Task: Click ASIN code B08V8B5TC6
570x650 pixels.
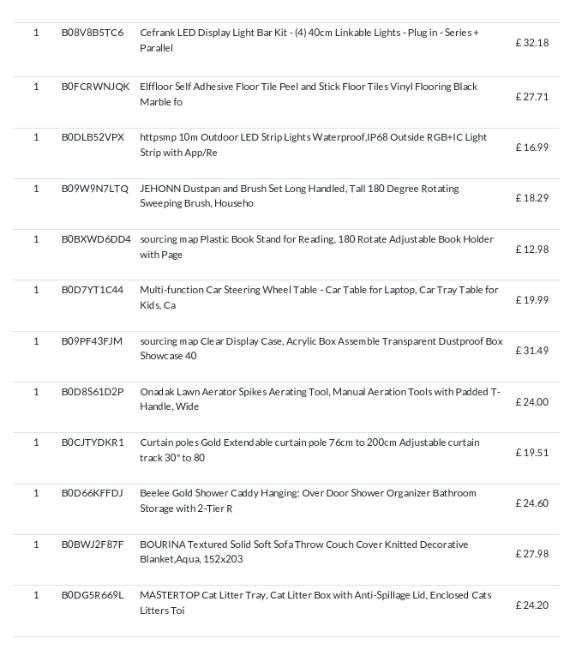Action: coord(92,33)
